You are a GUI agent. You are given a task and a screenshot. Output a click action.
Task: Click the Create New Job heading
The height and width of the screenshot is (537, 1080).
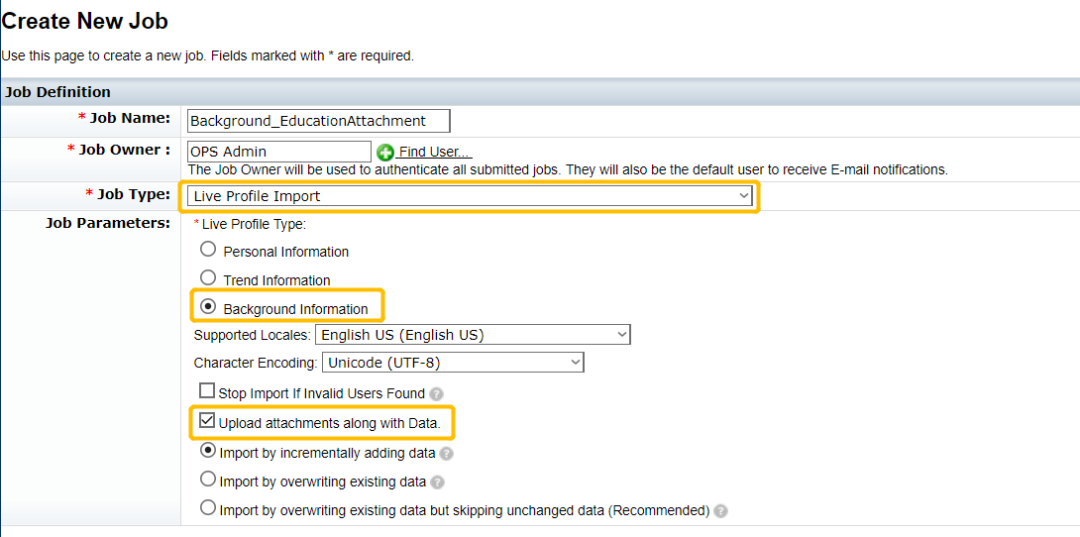point(85,21)
